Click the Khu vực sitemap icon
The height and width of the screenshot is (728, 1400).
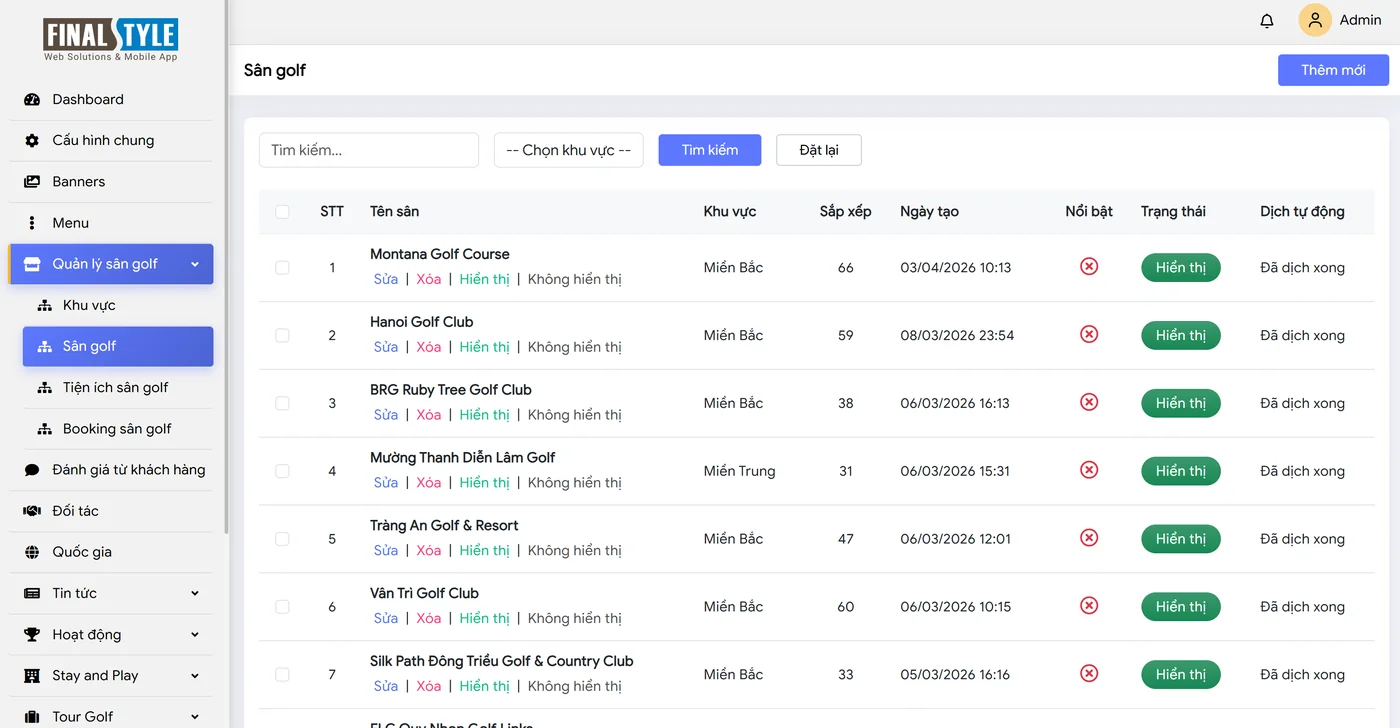44,305
